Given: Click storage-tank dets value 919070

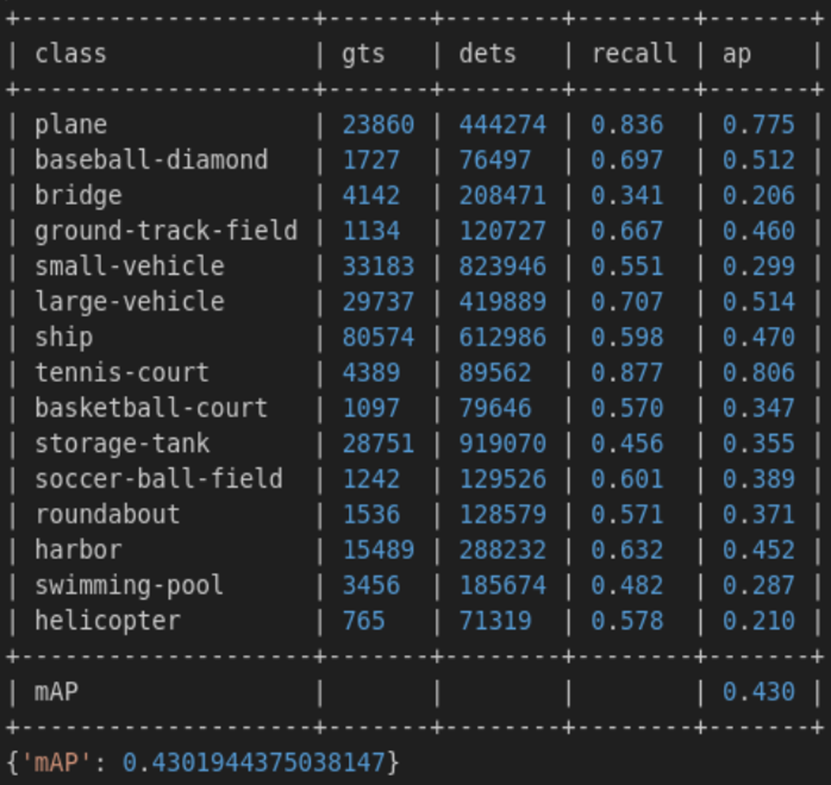Looking at the screenshot, I should coord(502,444).
